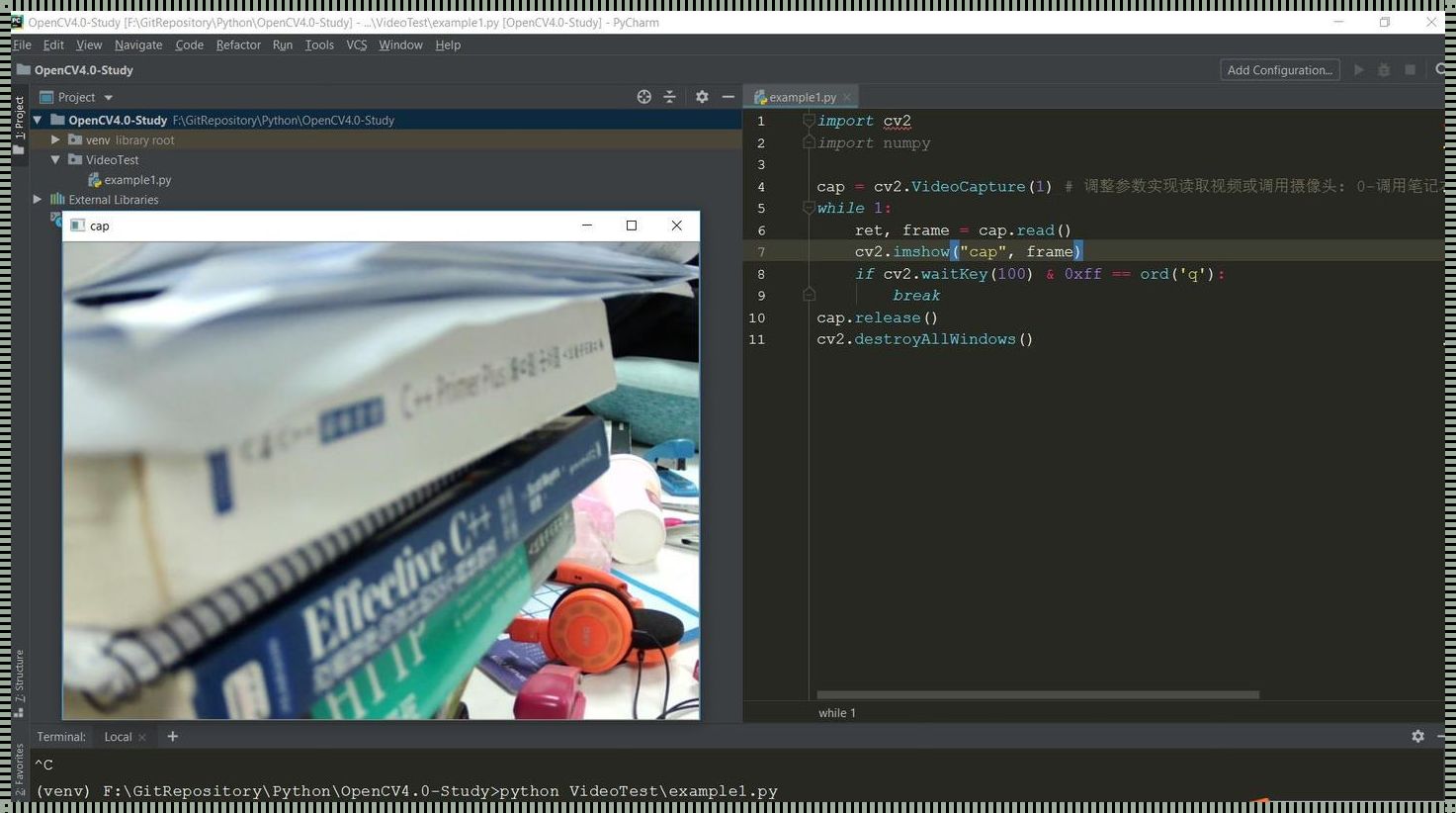Expand the venv library root folder
This screenshot has height=813, width=1456.
[x=56, y=139]
